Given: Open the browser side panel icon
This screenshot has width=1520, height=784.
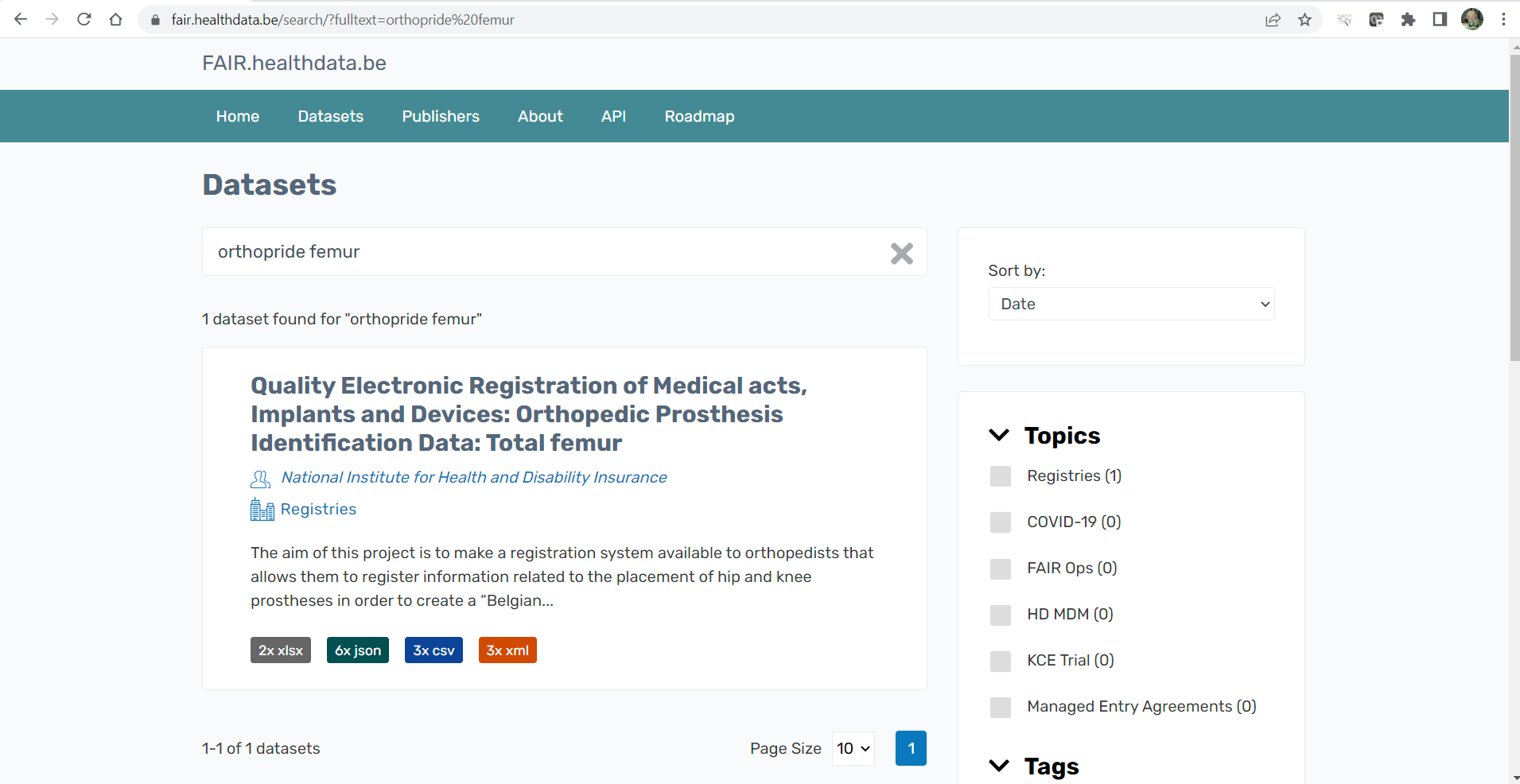Looking at the screenshot, I should point(1440,20).
